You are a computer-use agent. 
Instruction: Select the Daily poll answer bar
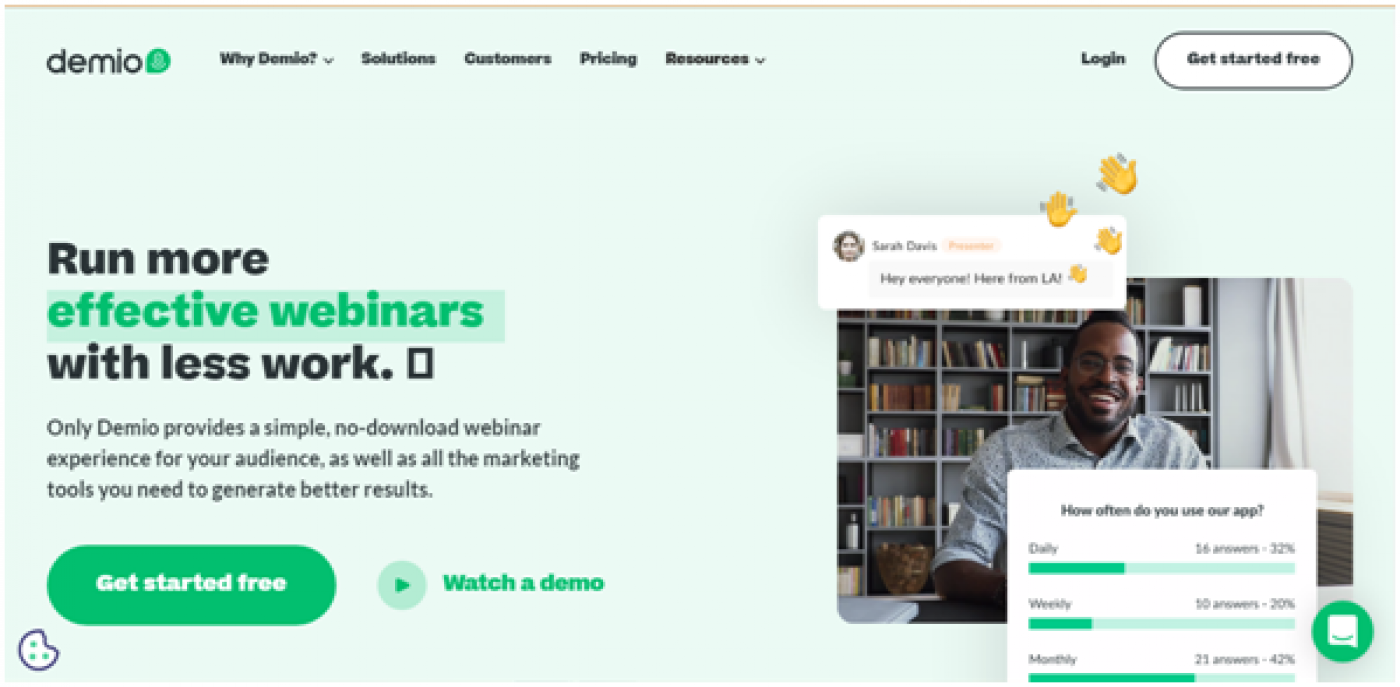1161,568
